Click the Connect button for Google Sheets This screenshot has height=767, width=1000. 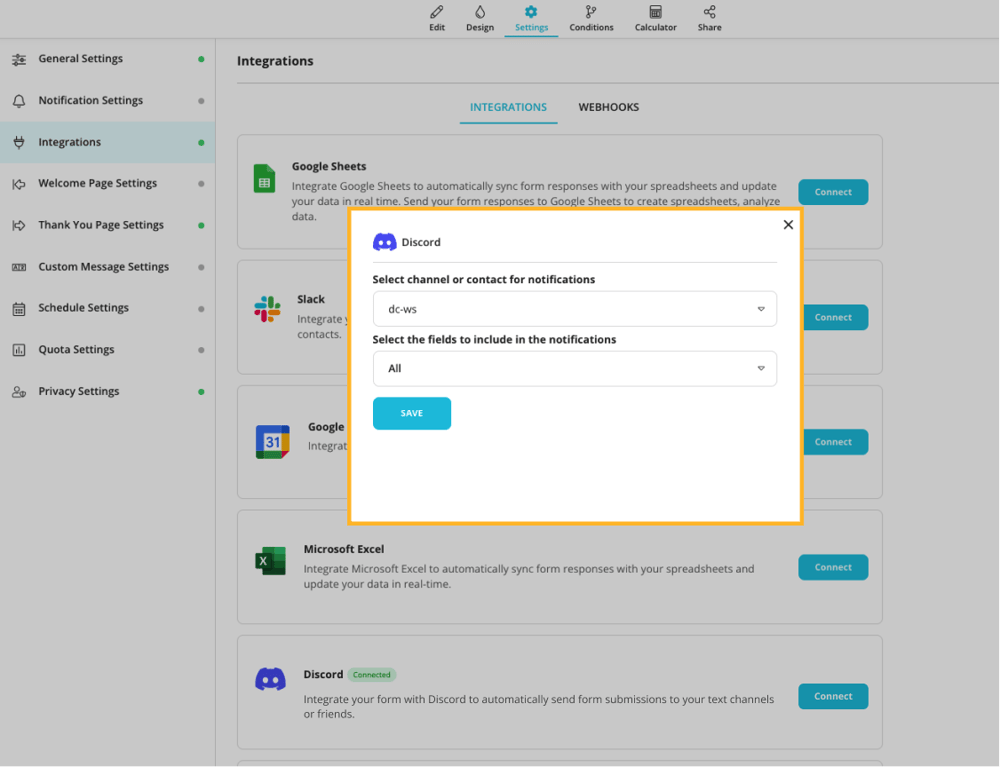832,192
